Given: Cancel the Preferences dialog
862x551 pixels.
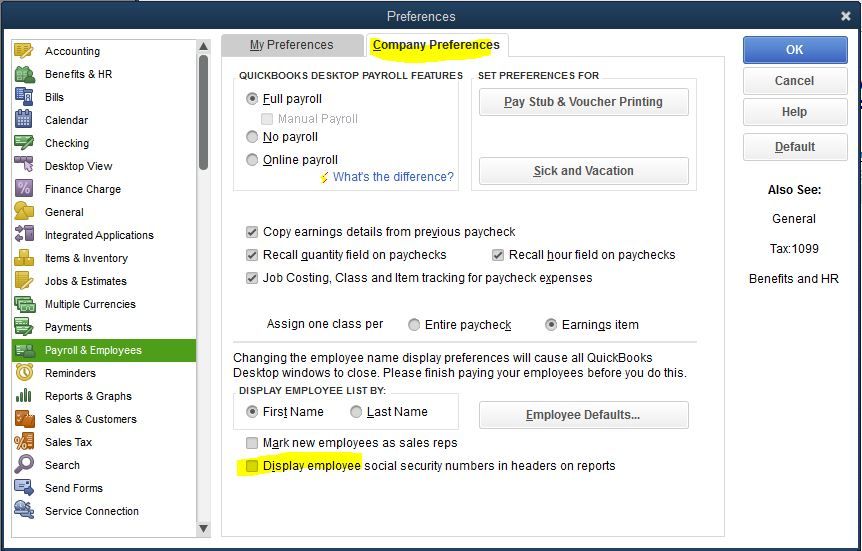Looking at the screenshot, I should pos(795,81).
